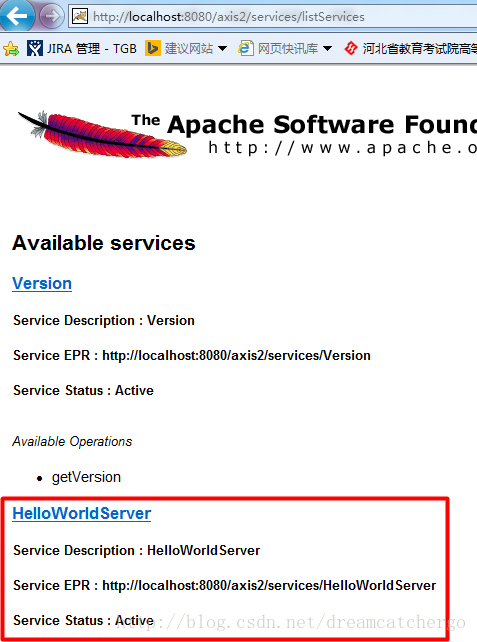This screenshot has height=642, width=477.
Task: Click the browser Back arrow button
Action: coord(16,15)
